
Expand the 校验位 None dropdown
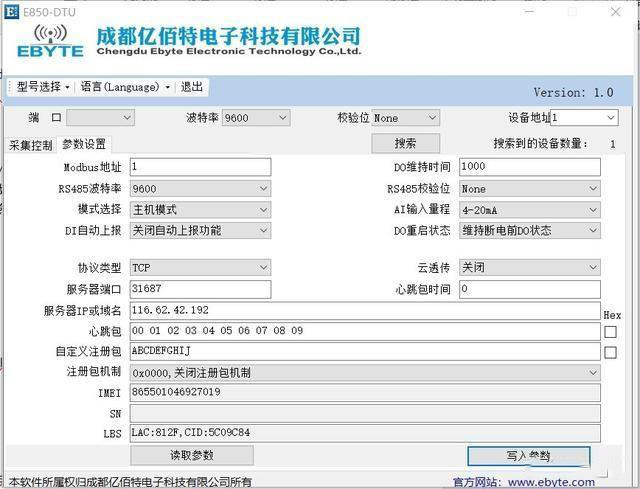(405, 118)
